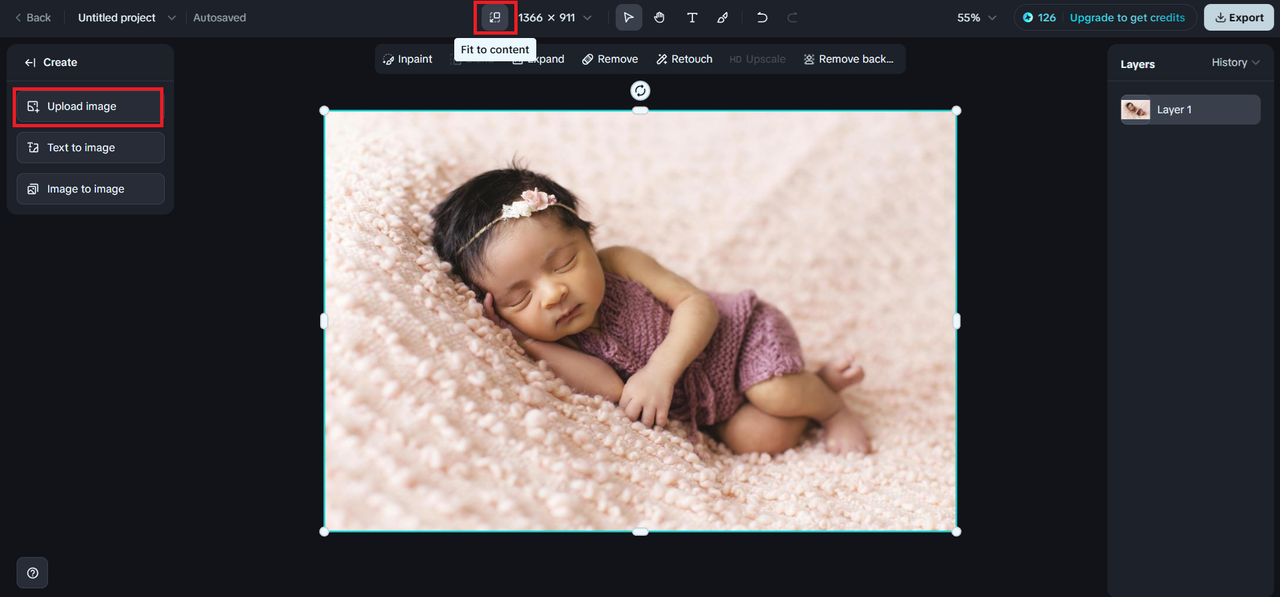Click the rotate handle above the image
Viewport: 1280px width, 597px height.
click(x=640, y=91)
